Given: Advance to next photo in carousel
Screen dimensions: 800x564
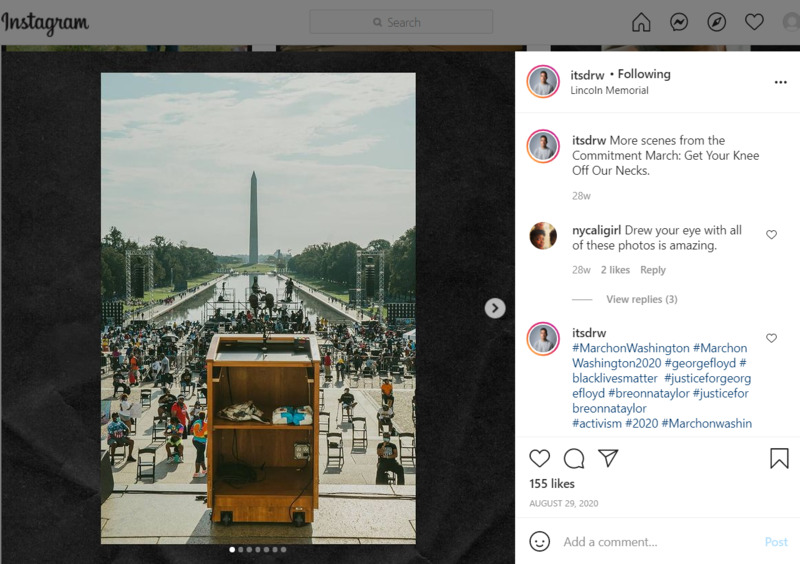Looking at the screenshot, I should [495, 308].
